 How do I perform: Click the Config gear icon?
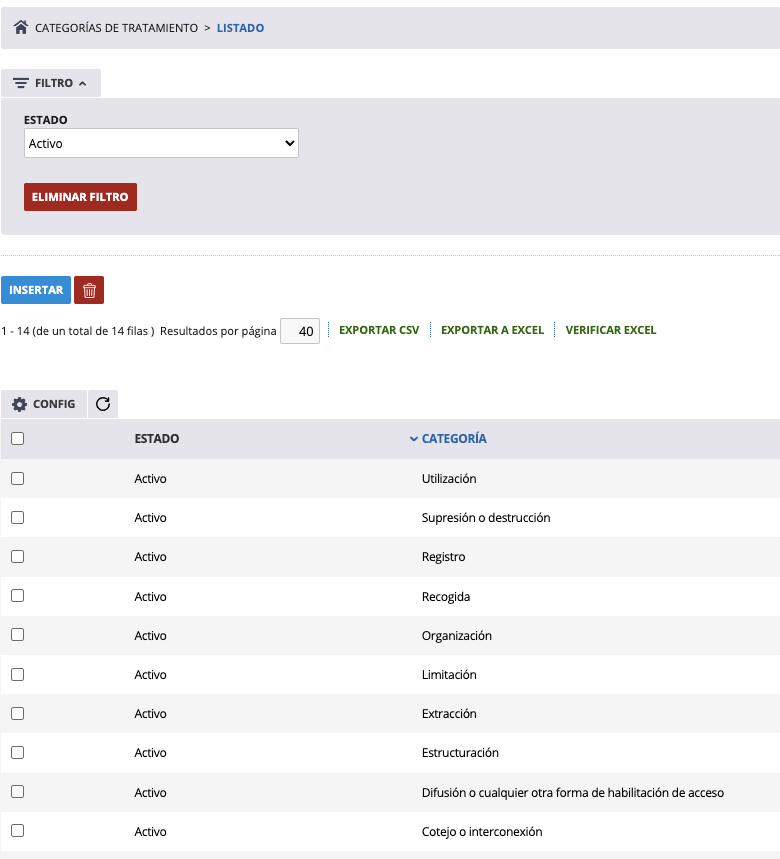coord(19,404)
